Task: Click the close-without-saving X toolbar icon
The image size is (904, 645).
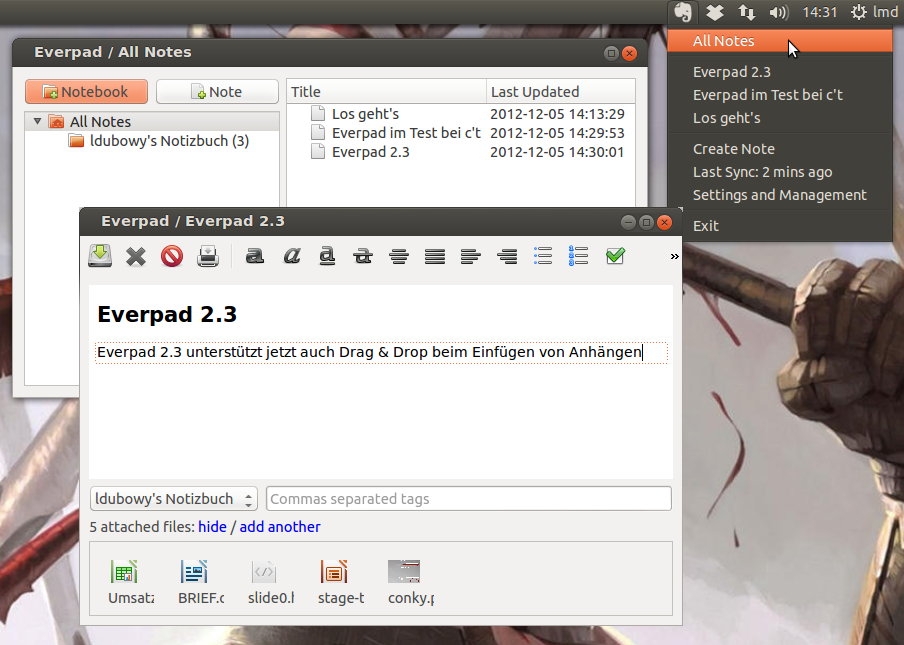Action: coord(136,256)
